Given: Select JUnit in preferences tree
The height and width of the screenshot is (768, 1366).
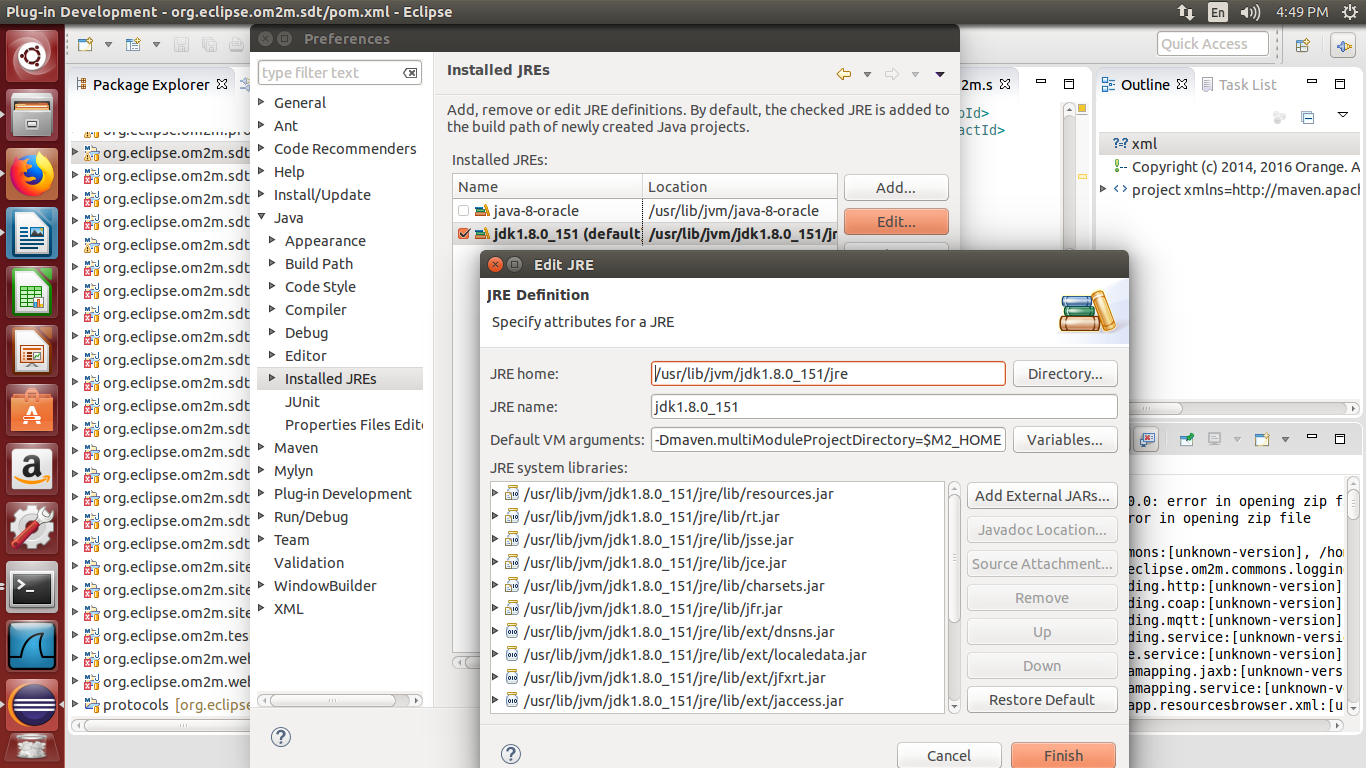Looking at the screenshot, I should tap(302, 401).
